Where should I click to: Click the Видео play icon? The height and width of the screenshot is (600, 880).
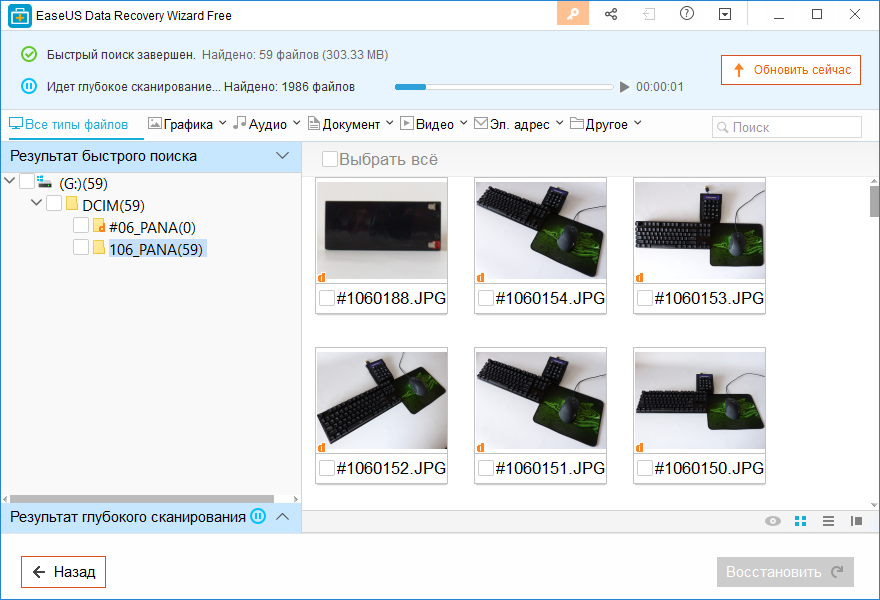tap(406, 123)
